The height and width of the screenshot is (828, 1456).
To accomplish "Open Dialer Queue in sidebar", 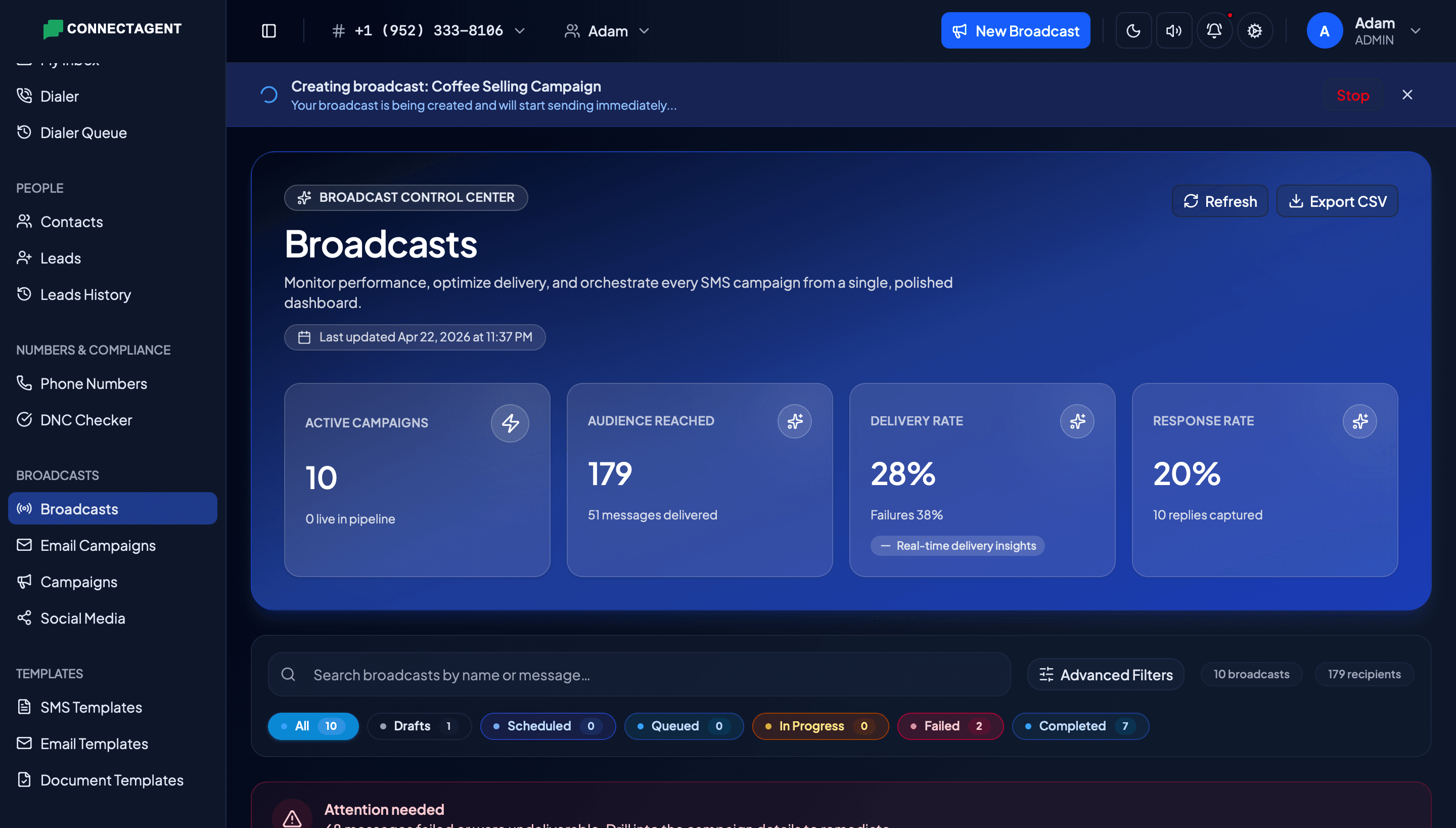I will pyautogui.click(x=113, y=133).
